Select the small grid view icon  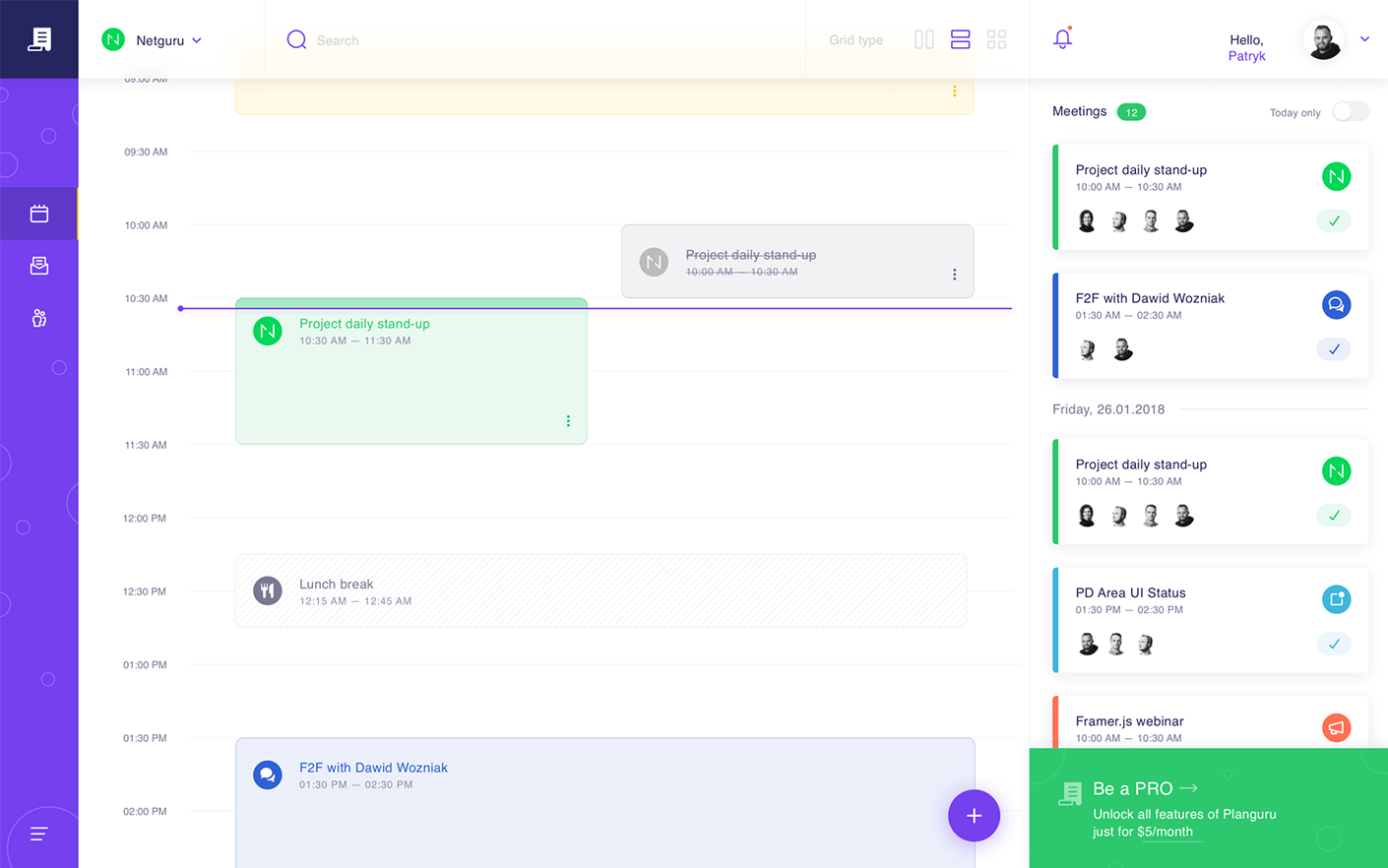(x=996, y=39)
